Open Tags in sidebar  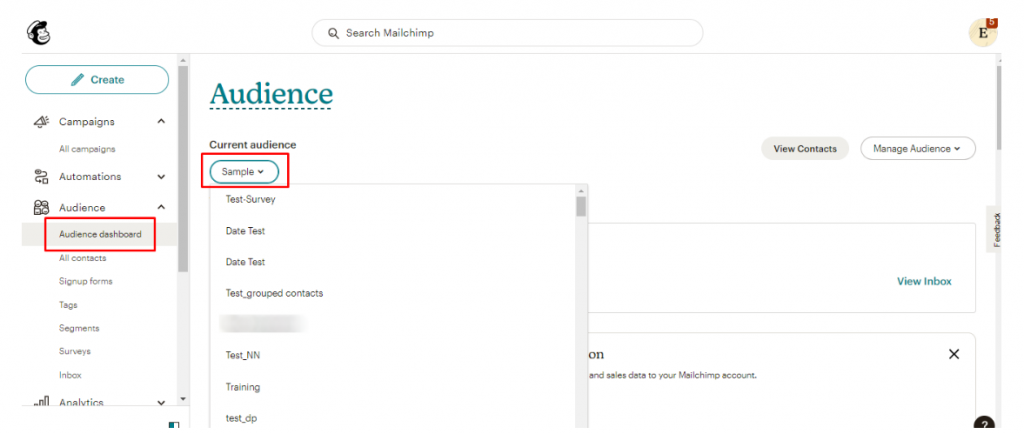pos(68,305)
